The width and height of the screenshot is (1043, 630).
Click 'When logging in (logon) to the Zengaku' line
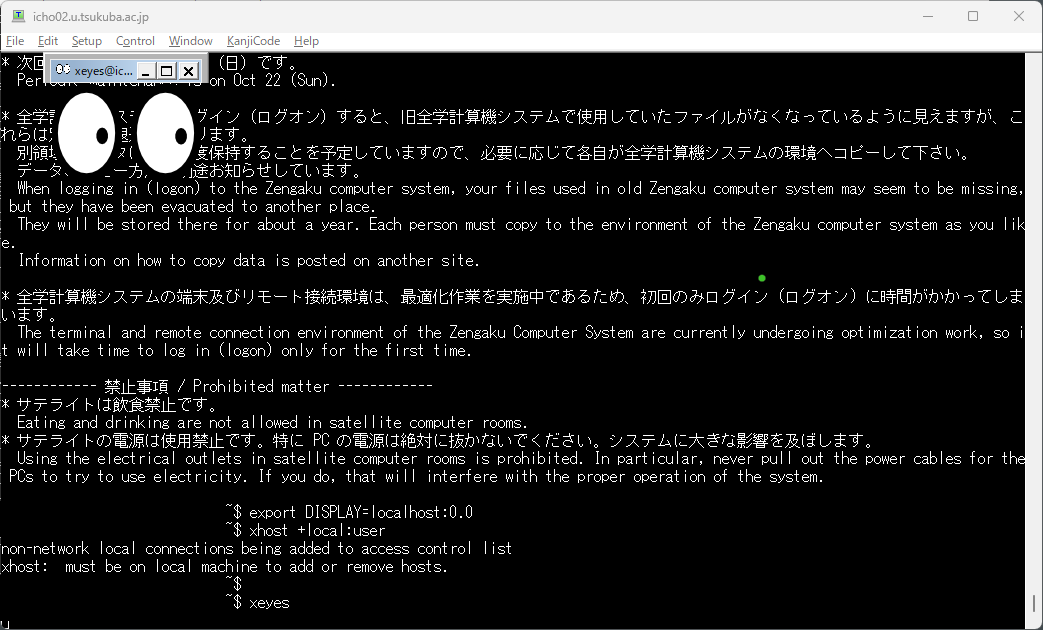(520, 188)
